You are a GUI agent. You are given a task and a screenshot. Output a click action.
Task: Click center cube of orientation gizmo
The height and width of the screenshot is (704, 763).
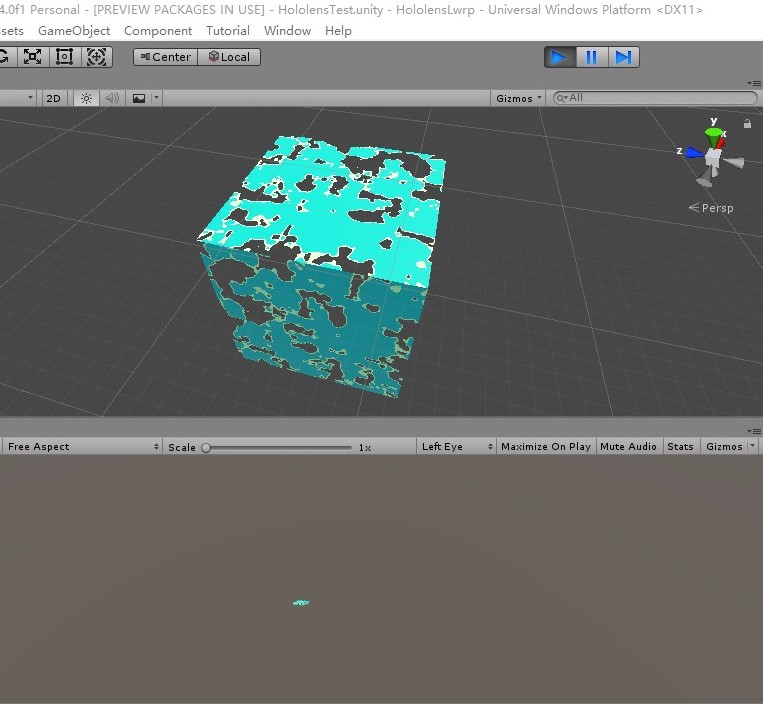coord(713,158)
